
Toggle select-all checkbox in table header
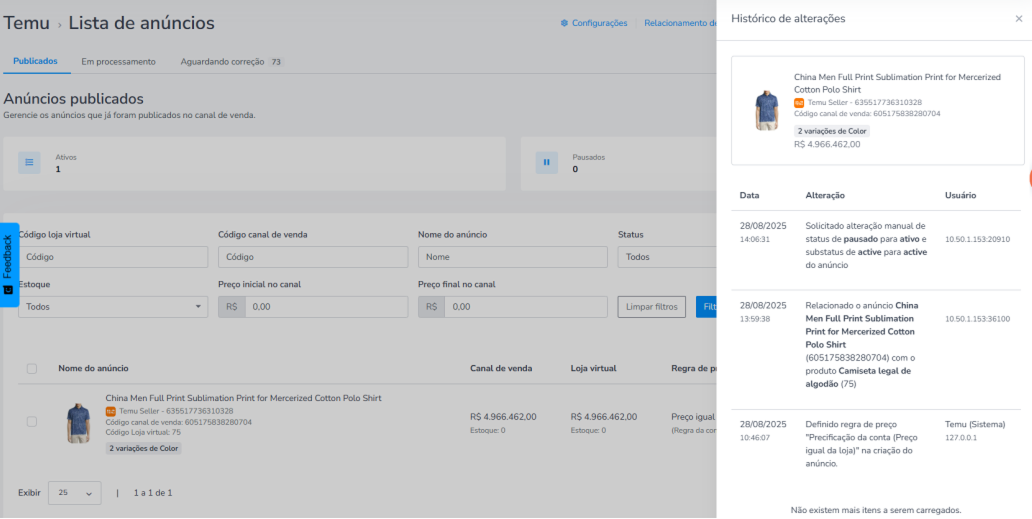pos(32,368)
